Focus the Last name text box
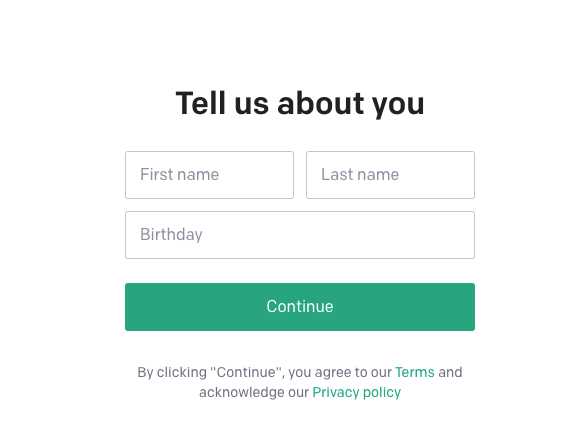Viewport: 574px width, 443px height. point(391,175)
